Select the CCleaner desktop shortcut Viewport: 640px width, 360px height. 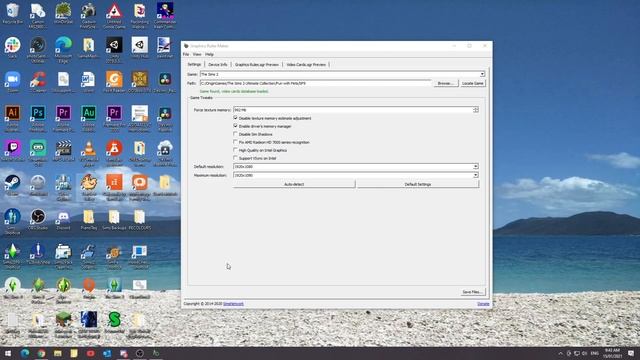[38, 82]
